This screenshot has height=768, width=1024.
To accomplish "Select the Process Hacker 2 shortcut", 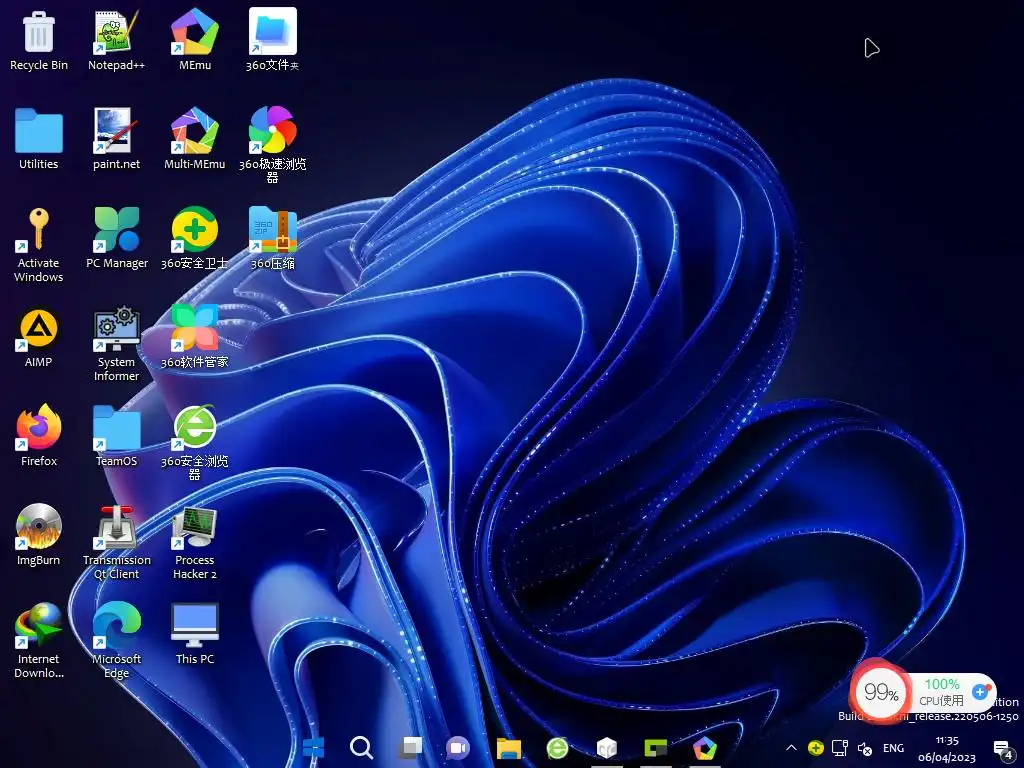I will (195, 542).
